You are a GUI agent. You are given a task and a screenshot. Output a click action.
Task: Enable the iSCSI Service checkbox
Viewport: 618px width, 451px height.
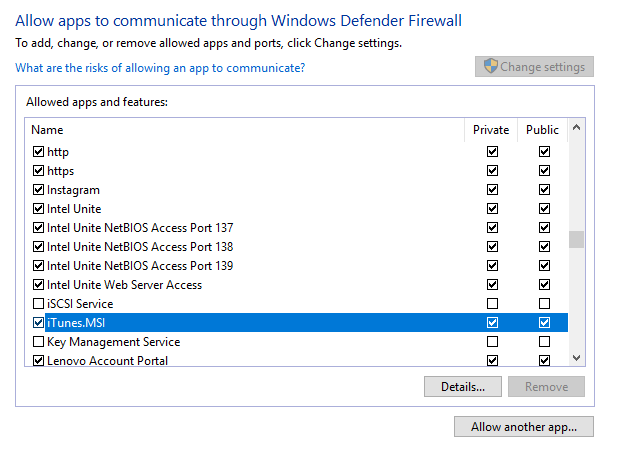click(x=39, y=304)
